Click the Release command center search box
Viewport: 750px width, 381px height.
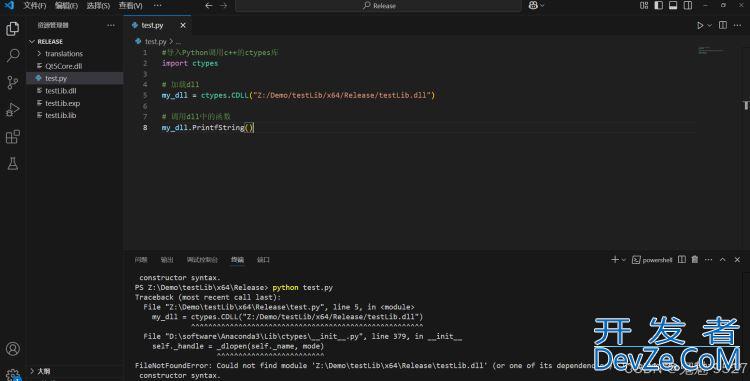(x=378, y=6)
